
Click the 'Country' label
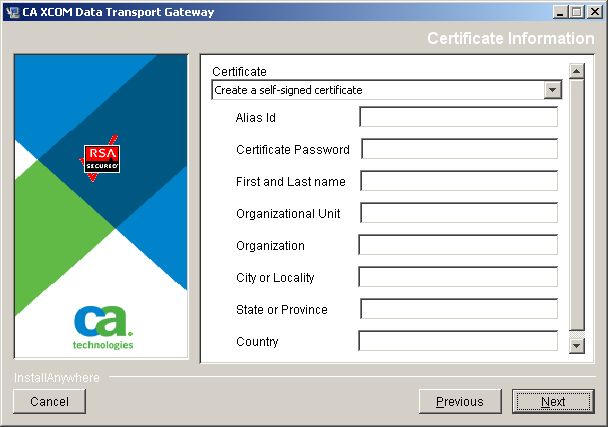click(x=257, y=342)
